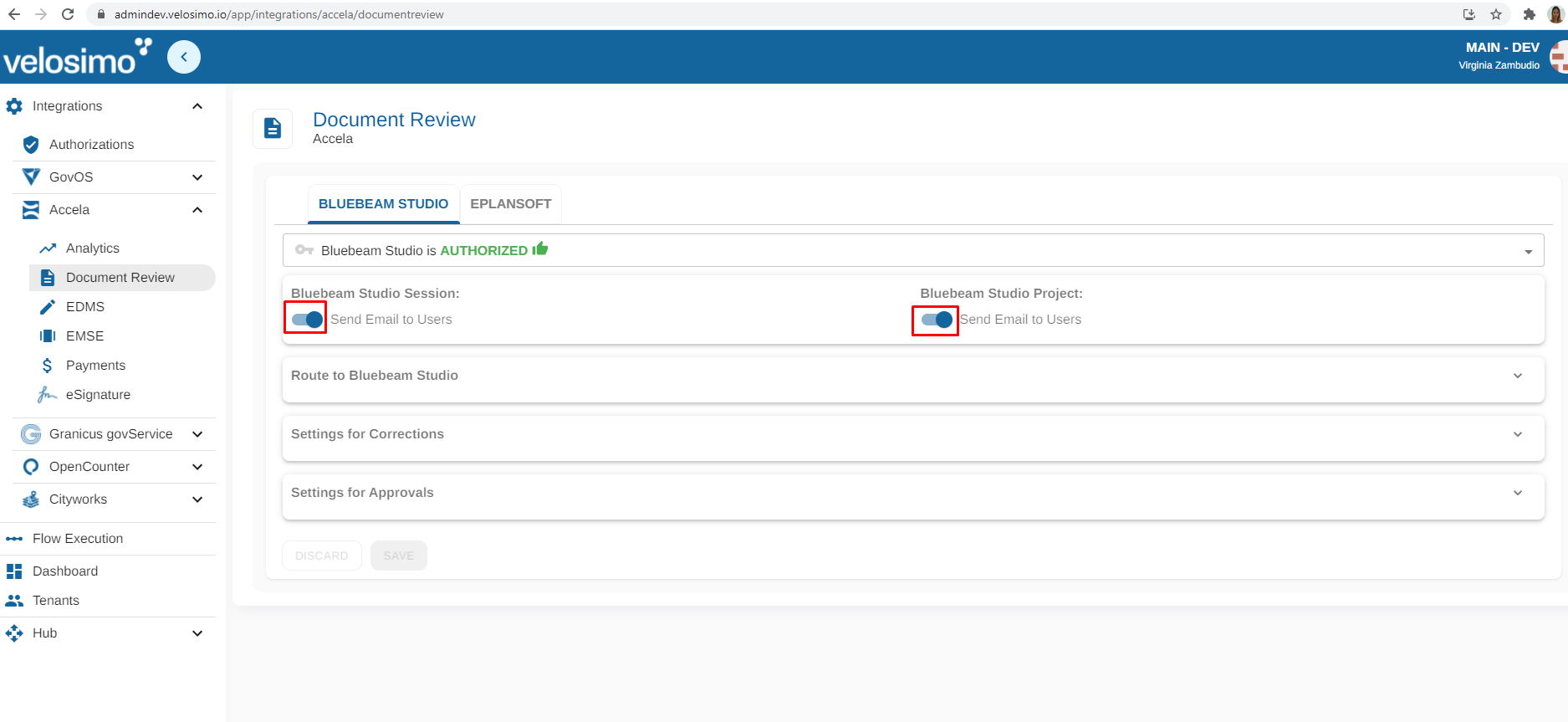Screen dimensions: 1568x722
Task: Bookmark page with the star icon
Action: click(1496, 14)
